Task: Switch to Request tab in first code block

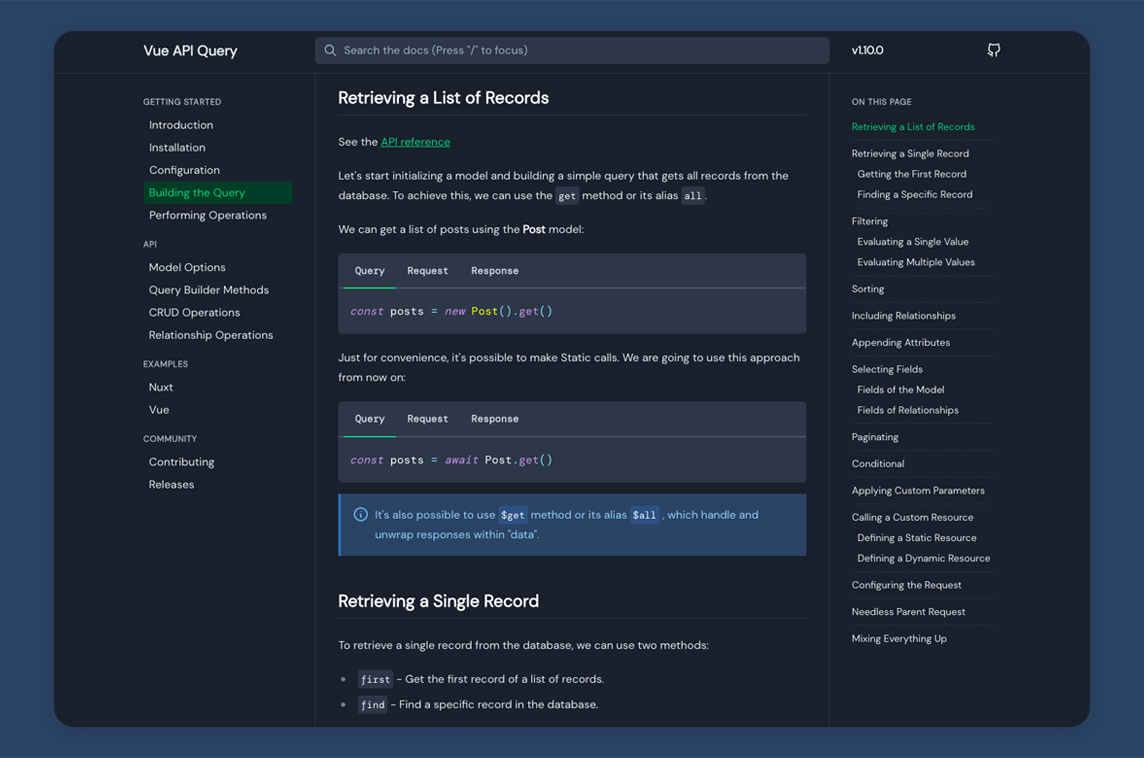Action: 428,271
